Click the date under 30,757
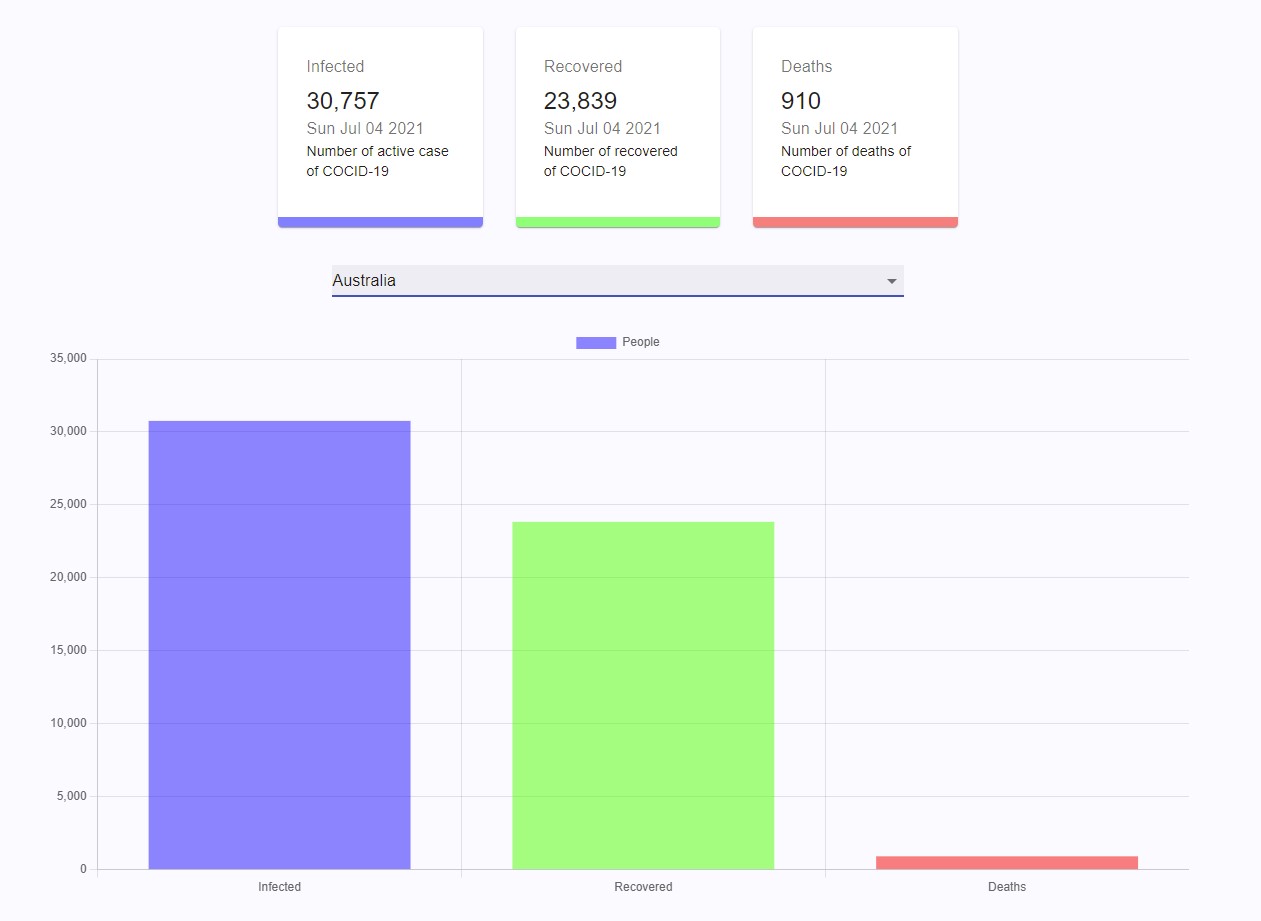The height and width of the screenshot is (921, 1261). click(x=365, y=129)
